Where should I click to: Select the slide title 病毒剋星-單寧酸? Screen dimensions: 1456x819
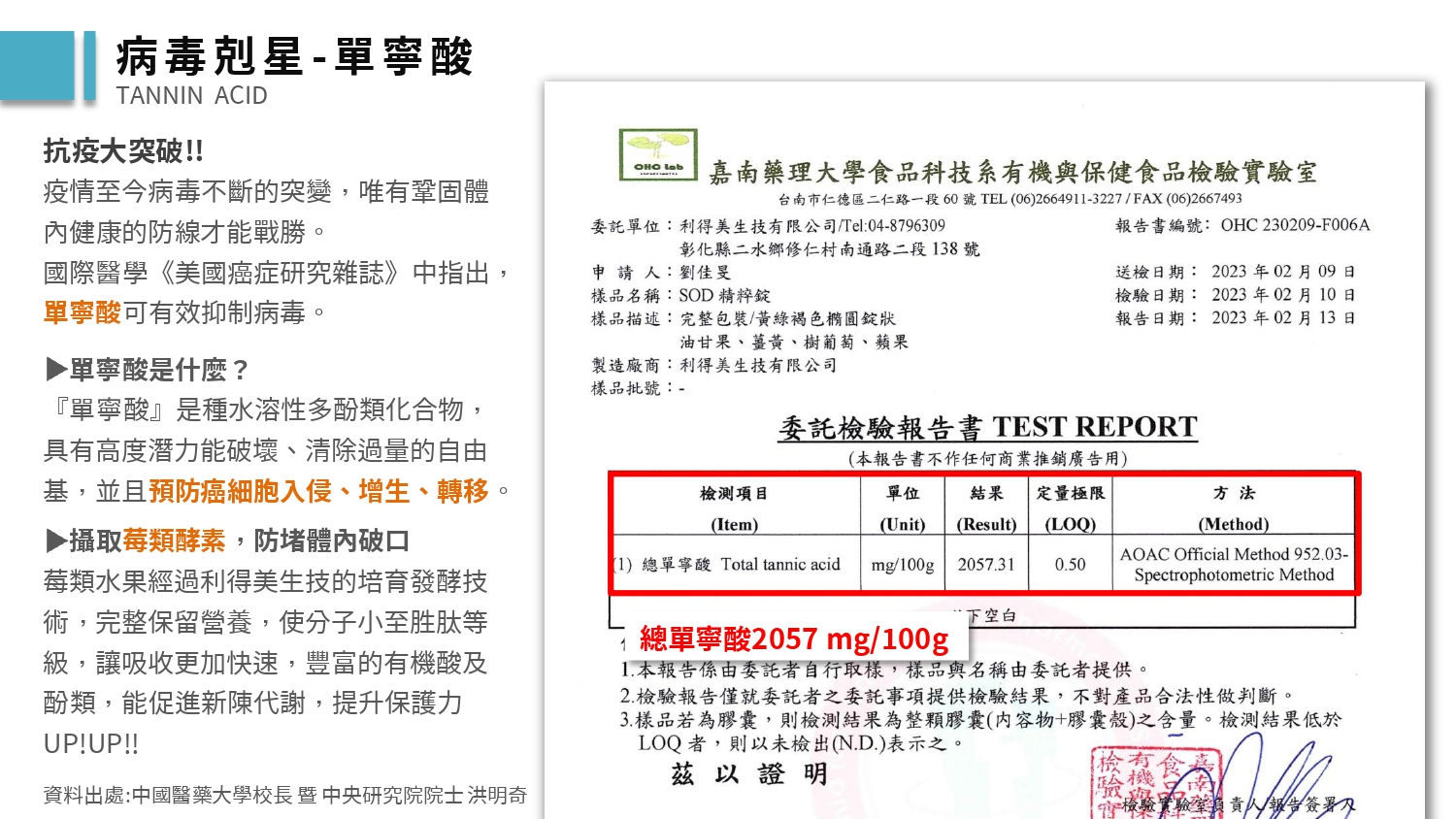[294, 56]
